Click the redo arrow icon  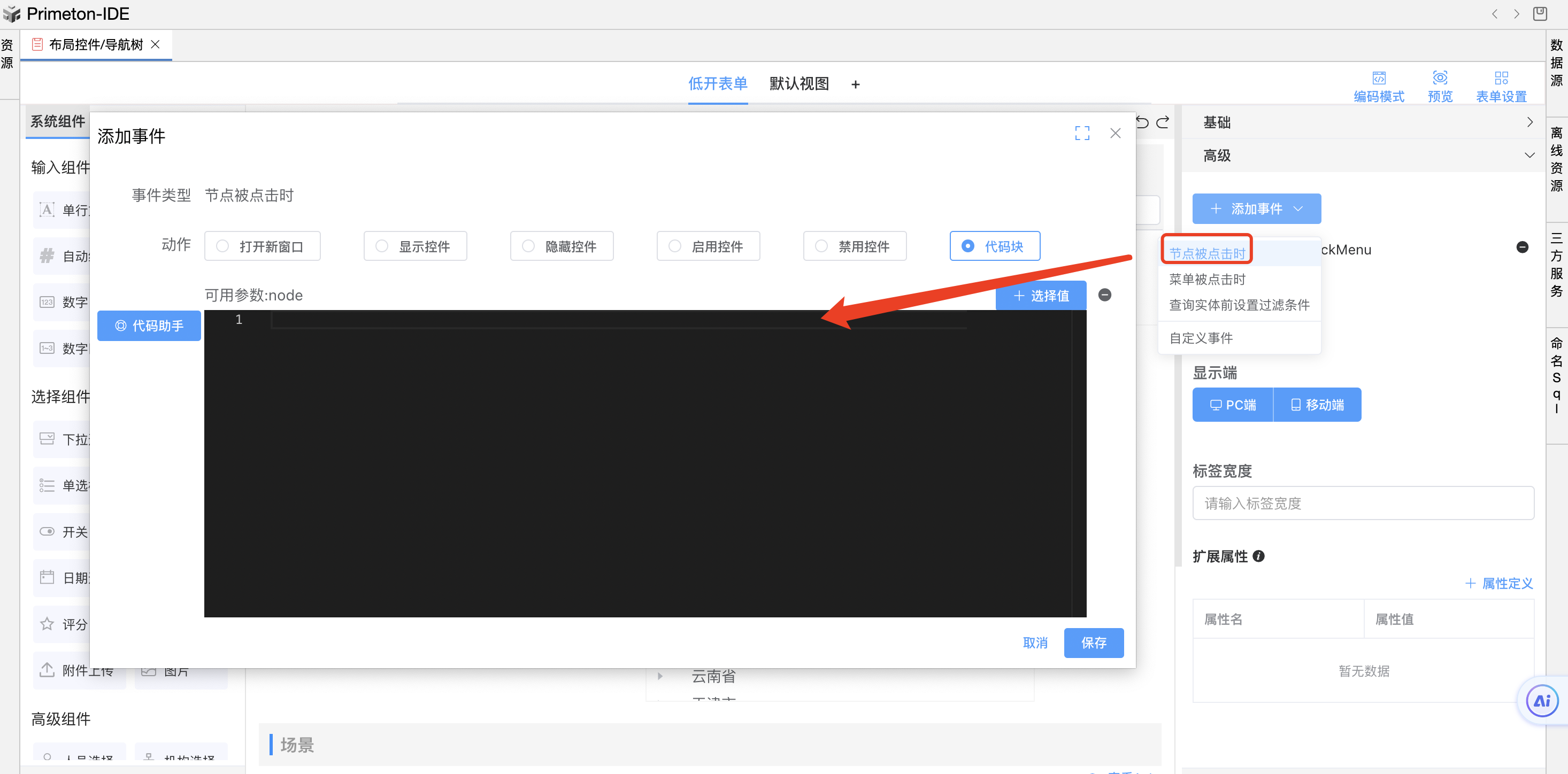[1163, 122]
